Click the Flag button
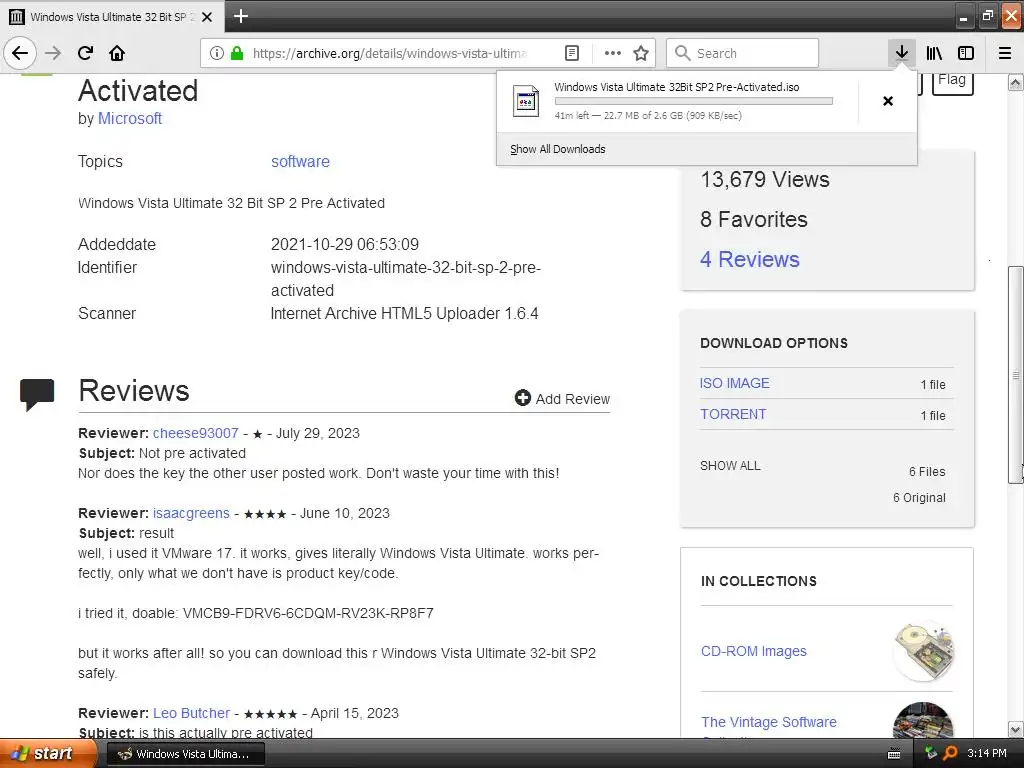1024x768 pixels. click(952, 82)
